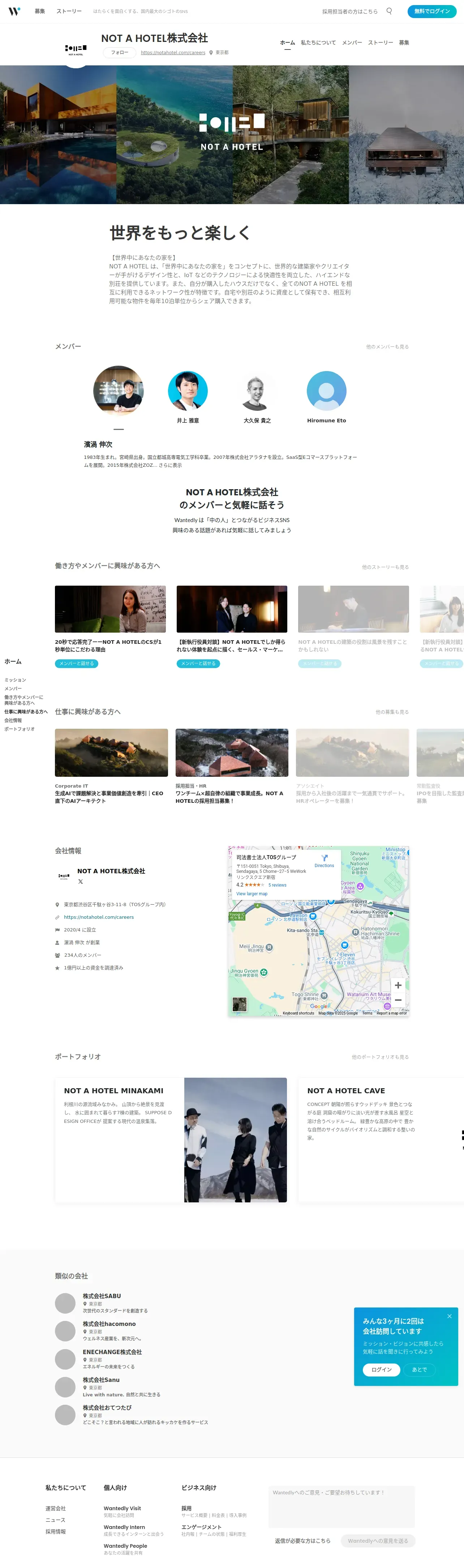
Task: Select the ホーム tab in the company header
Action: 287,43
